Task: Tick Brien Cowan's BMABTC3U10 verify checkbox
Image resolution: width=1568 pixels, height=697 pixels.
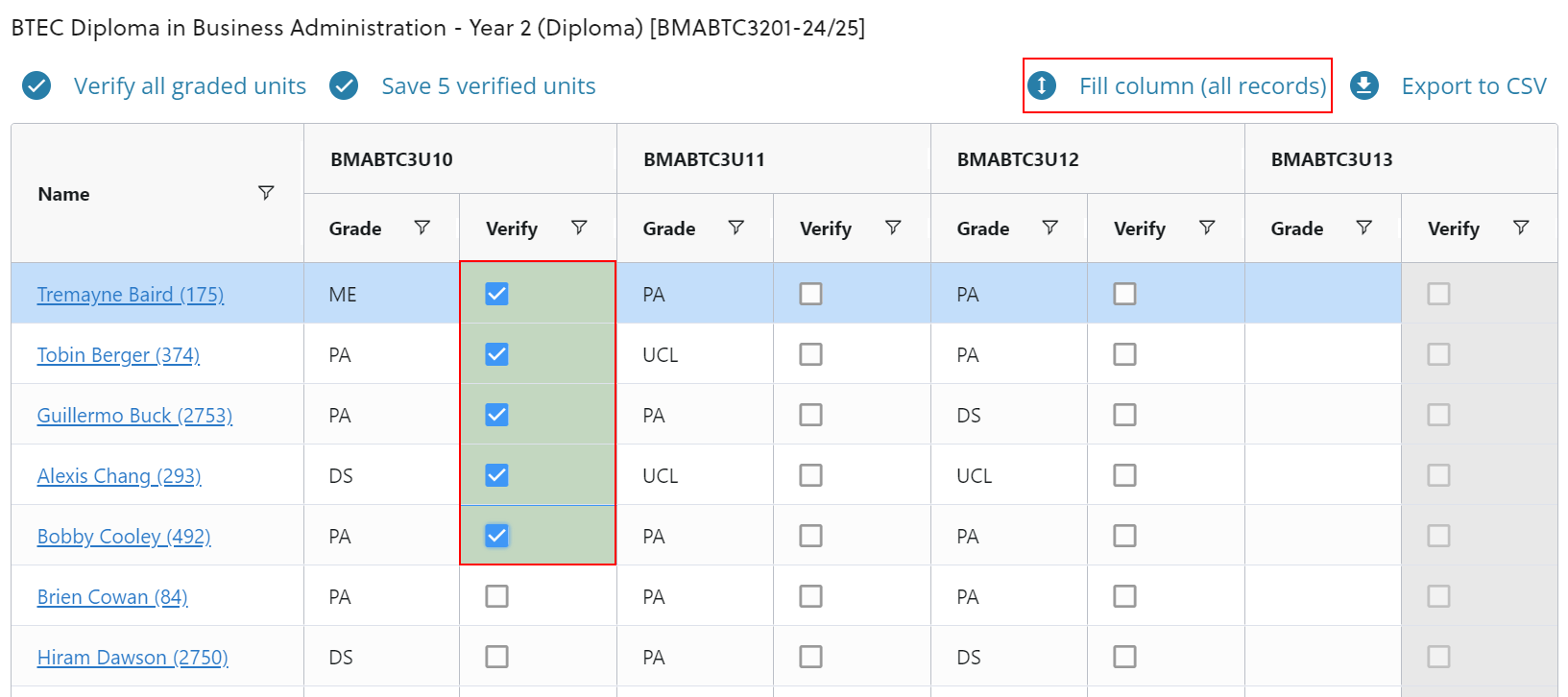Action: [x=496, y=596]
